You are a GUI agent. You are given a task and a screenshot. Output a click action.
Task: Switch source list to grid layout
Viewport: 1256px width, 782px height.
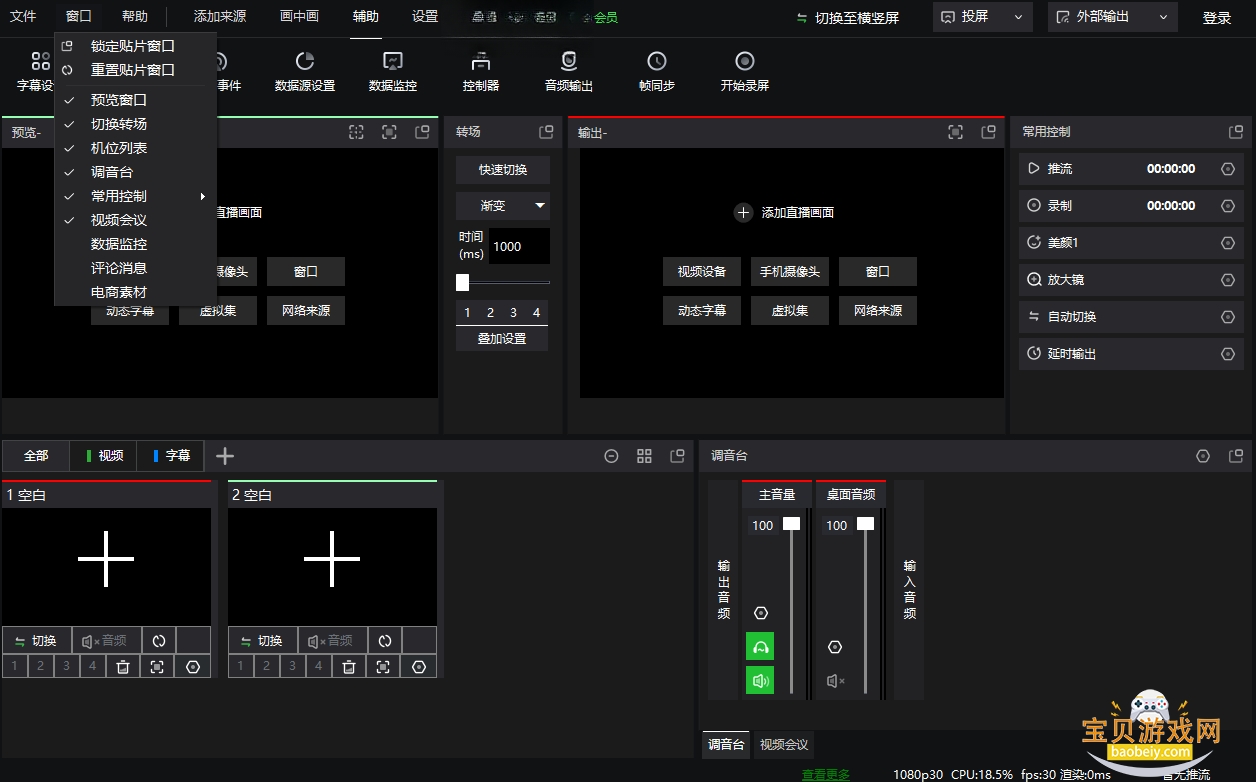tap(644, 456)
